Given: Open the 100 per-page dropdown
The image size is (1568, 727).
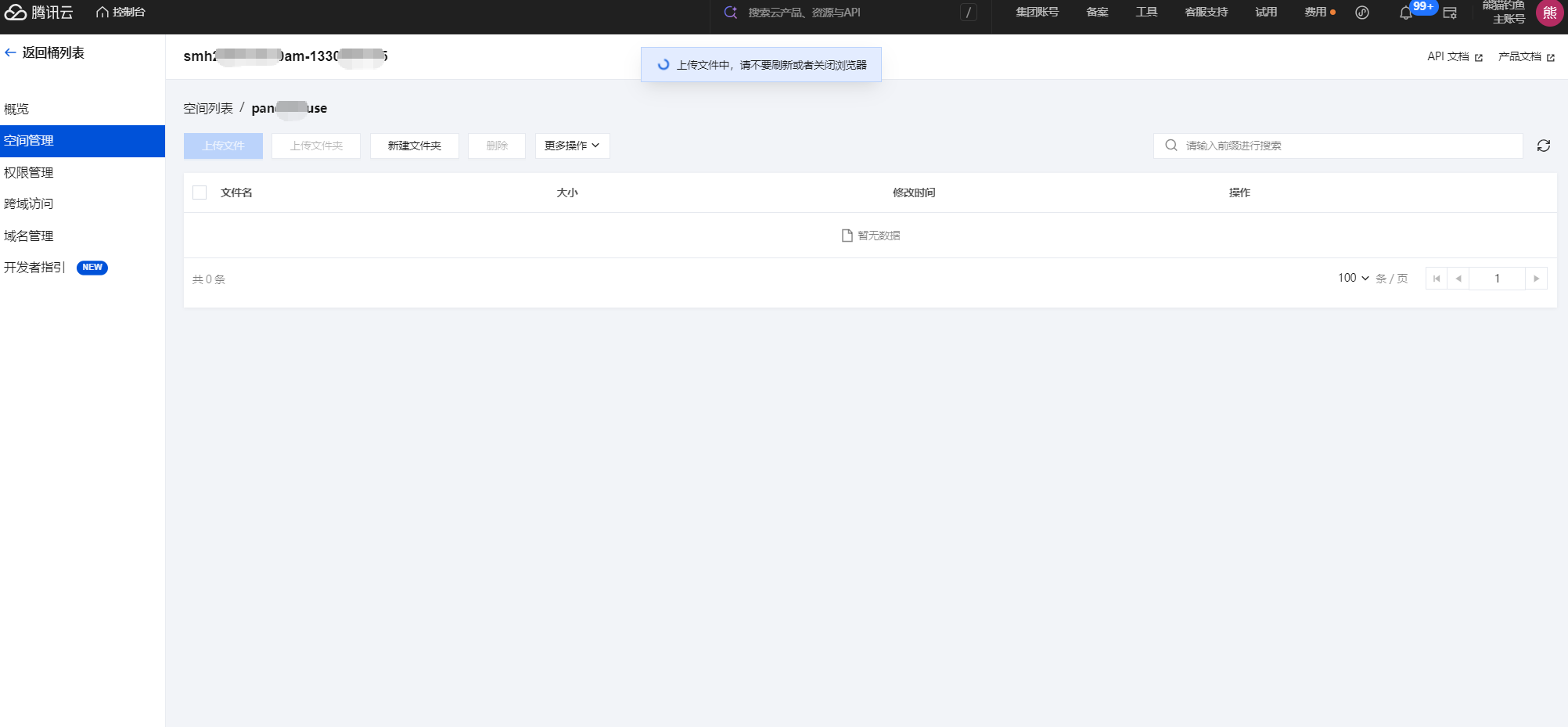Looking at the screenshot, I should point(1354,279).
